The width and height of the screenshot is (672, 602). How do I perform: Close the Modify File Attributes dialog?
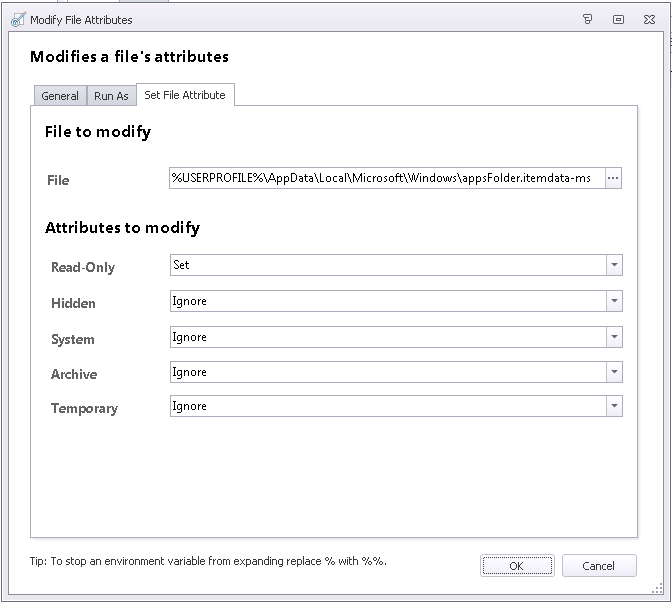point(651,19)
